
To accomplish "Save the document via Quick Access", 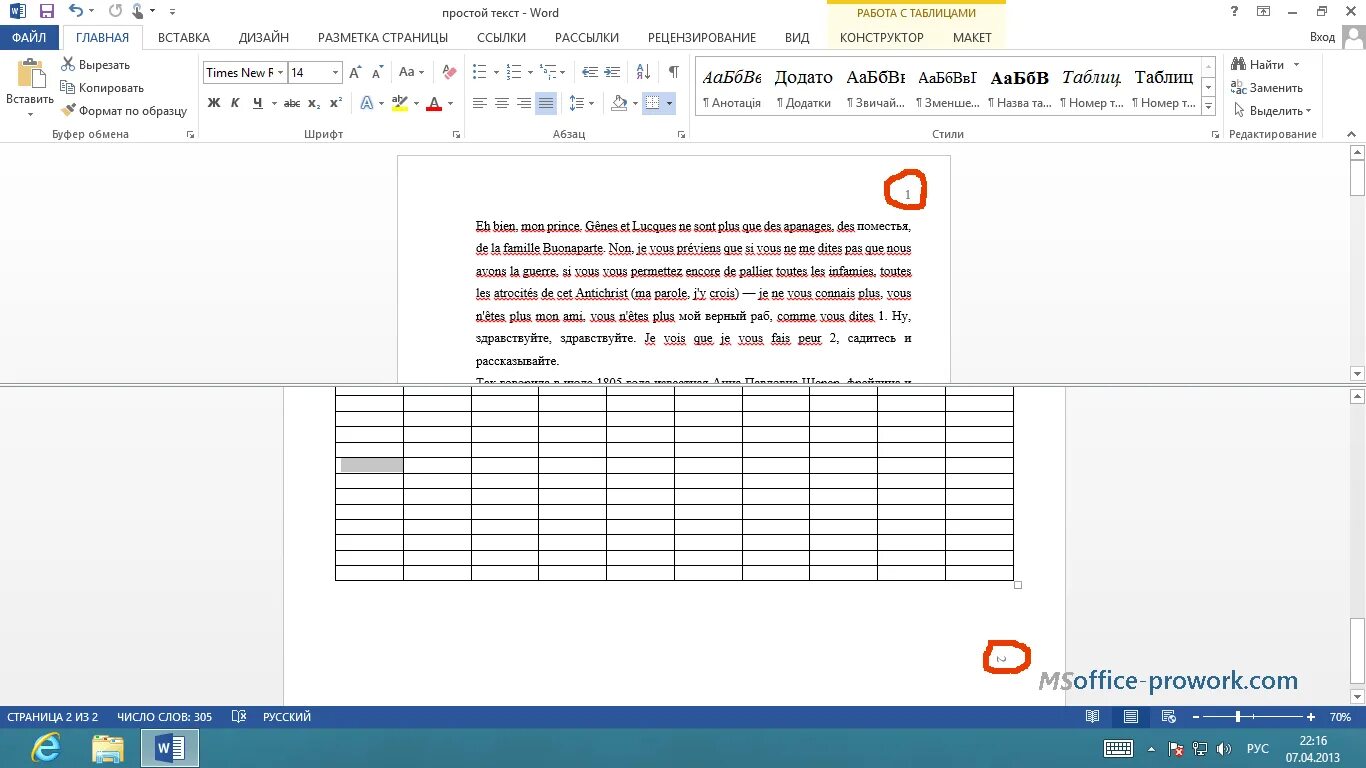I will tap(46, 12).
